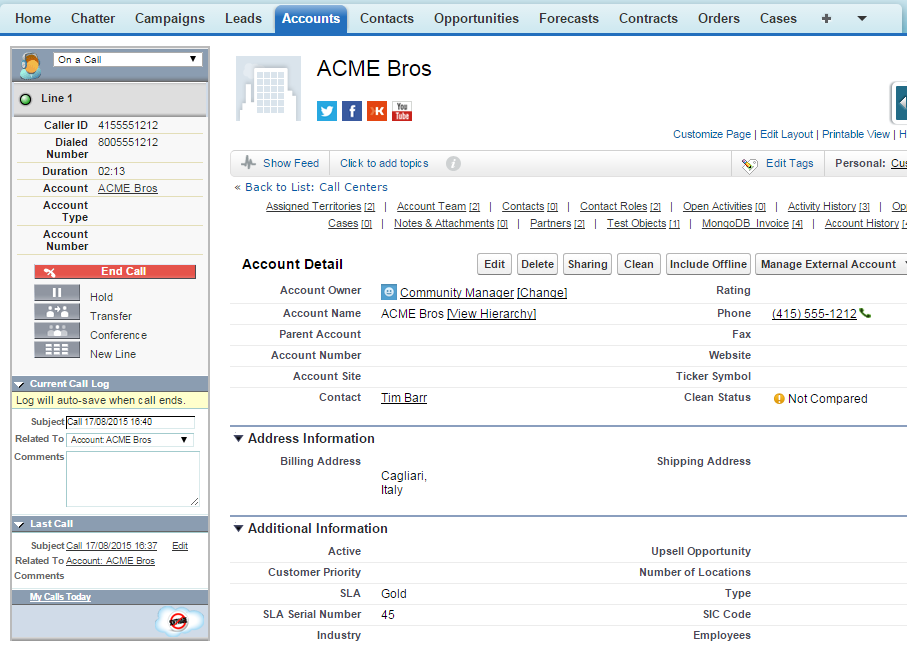Select the Accounts tab
907x646 pixels.
tap(311, 19)
